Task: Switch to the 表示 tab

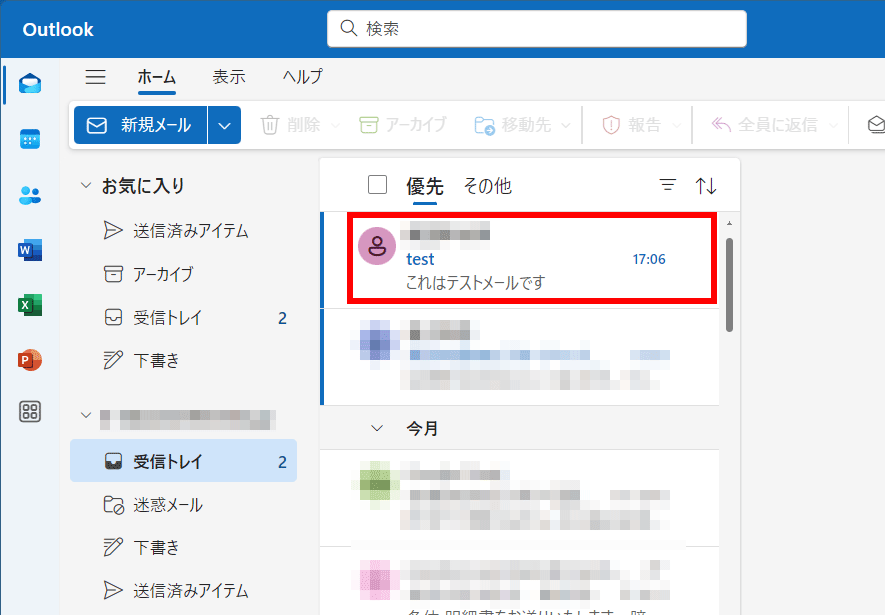Action: pyautogui.click(x=229, y=77)
